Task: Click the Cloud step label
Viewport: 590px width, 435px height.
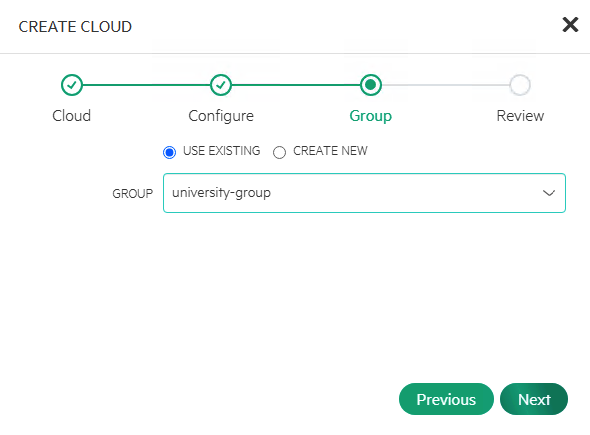Action: pos(71,116)
